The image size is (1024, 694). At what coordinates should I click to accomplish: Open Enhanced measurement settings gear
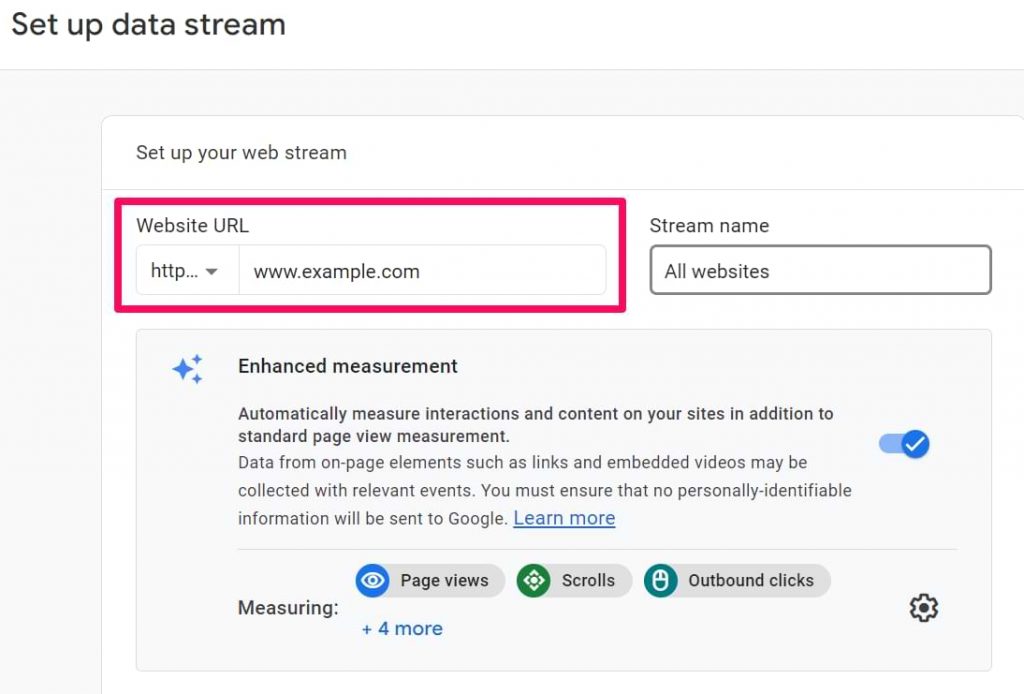(x=923, y=607)
